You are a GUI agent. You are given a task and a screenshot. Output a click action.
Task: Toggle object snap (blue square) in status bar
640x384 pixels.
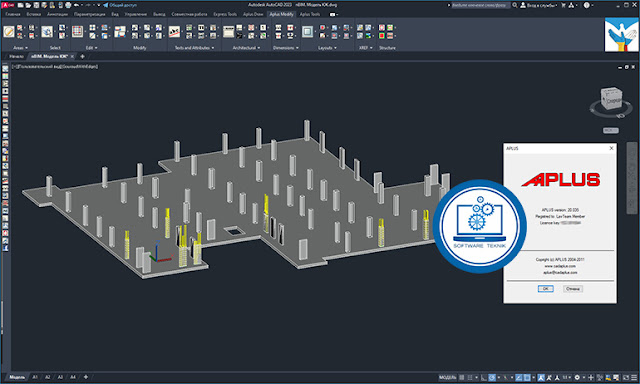click(527, 377)
